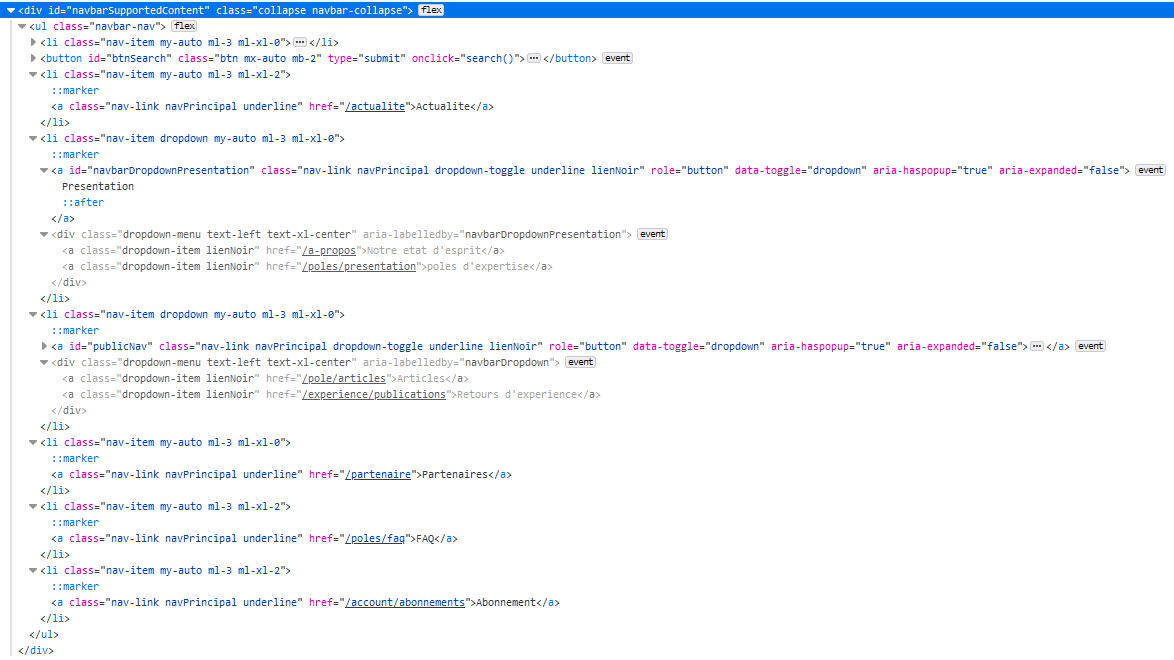
Task: Click the event badge on btnSearch button
Action: click(617, 58)
